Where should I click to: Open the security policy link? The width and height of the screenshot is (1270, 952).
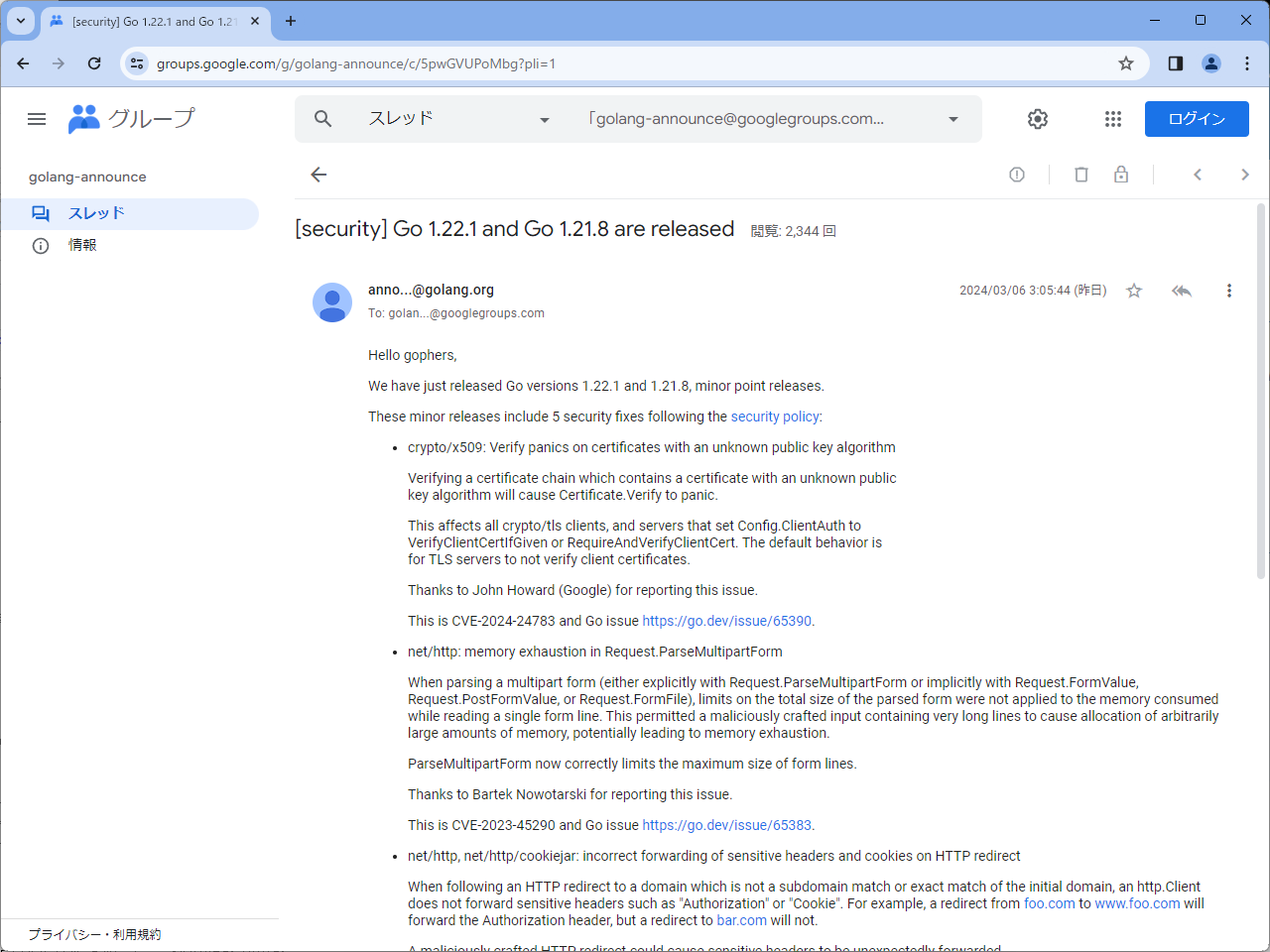pyautogui.click(x=775, y=416)
